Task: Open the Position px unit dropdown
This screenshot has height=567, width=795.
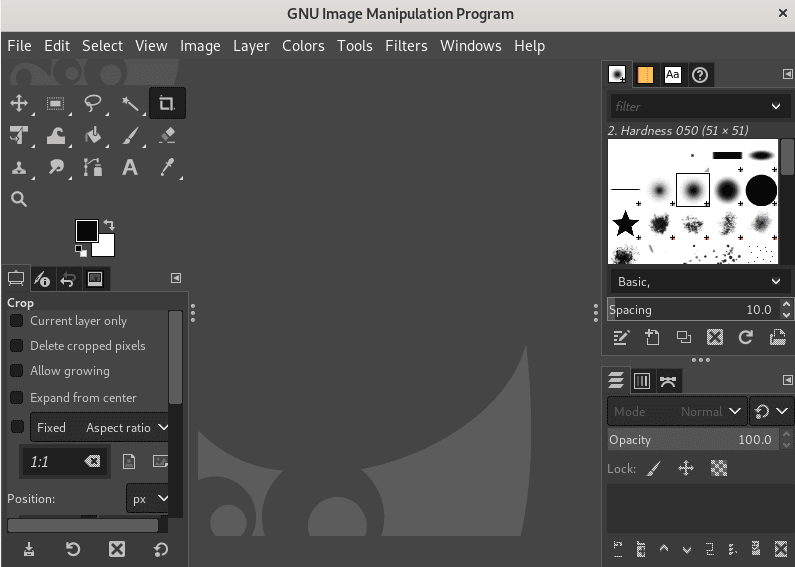Action: pyautogui.click(x=148, y=499)
